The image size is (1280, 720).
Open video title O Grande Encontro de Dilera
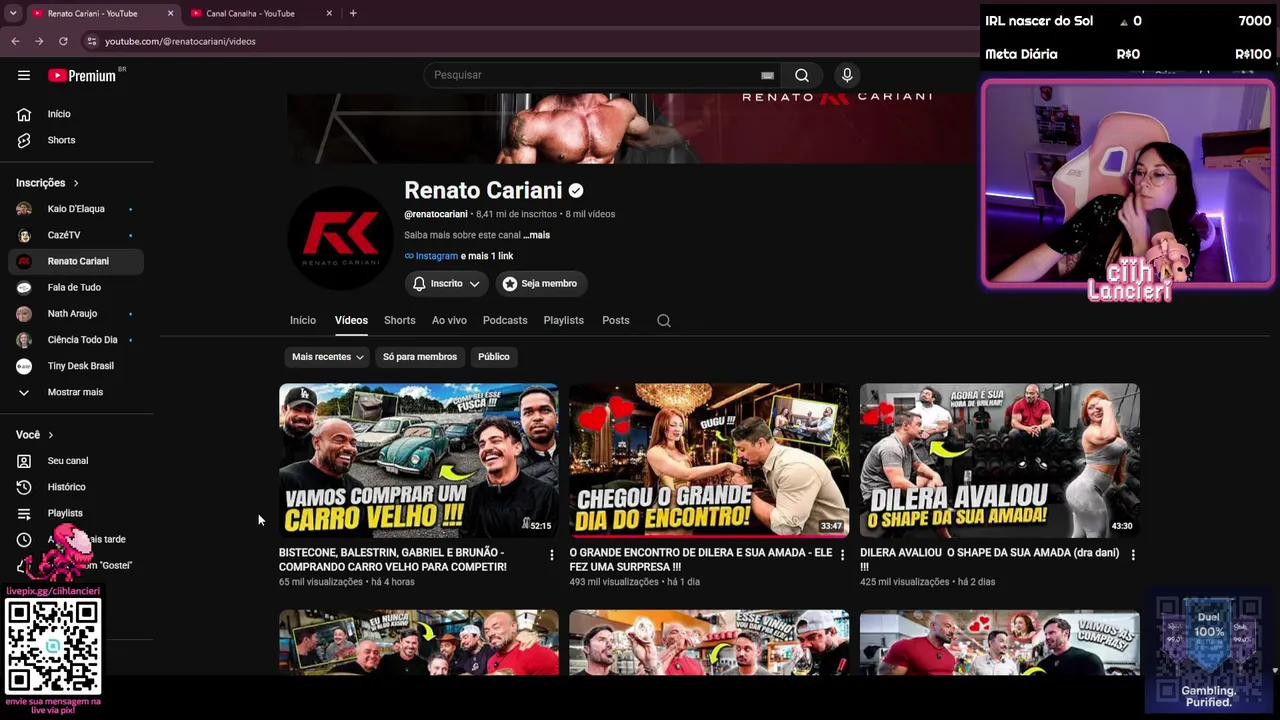[x=701, y=560]
